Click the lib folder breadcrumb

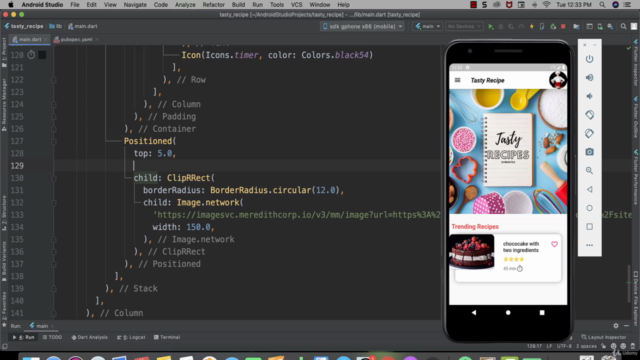[56, 27]
